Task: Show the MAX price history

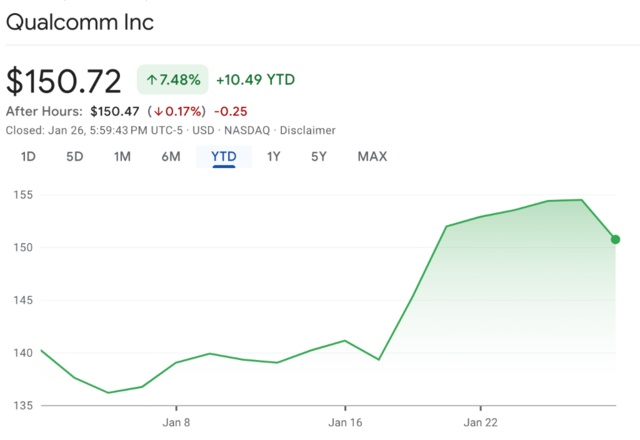Action: [x=372, y=156]
